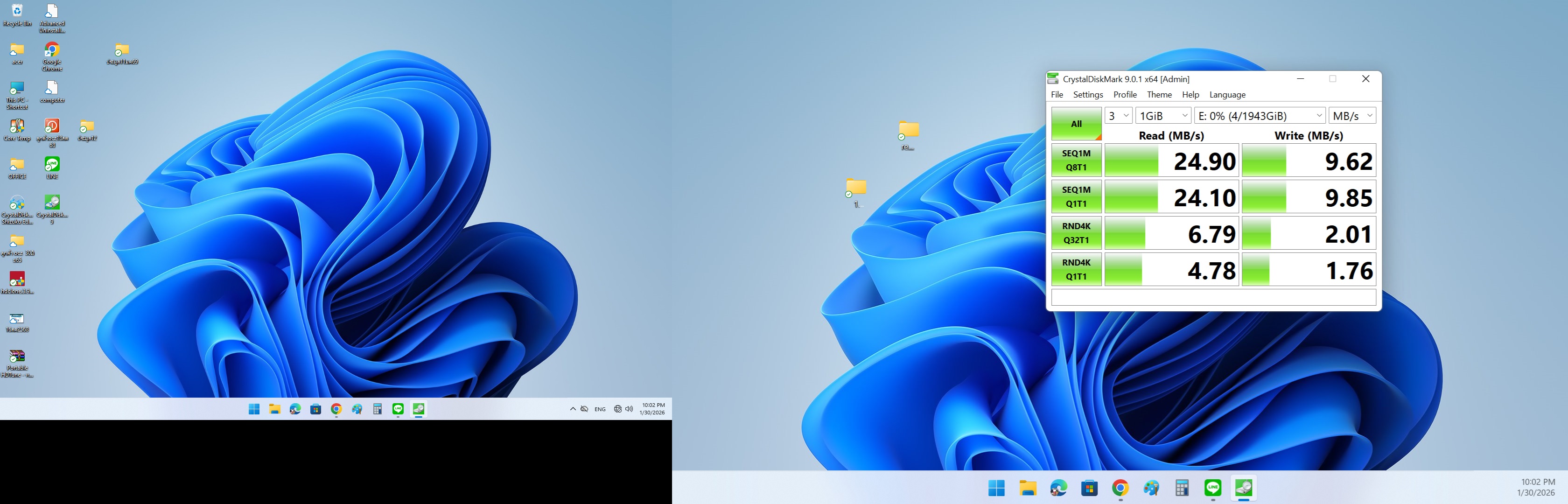Expand the 1GiB test size dropdown
1568x504 pixels.
(1162, 116)
